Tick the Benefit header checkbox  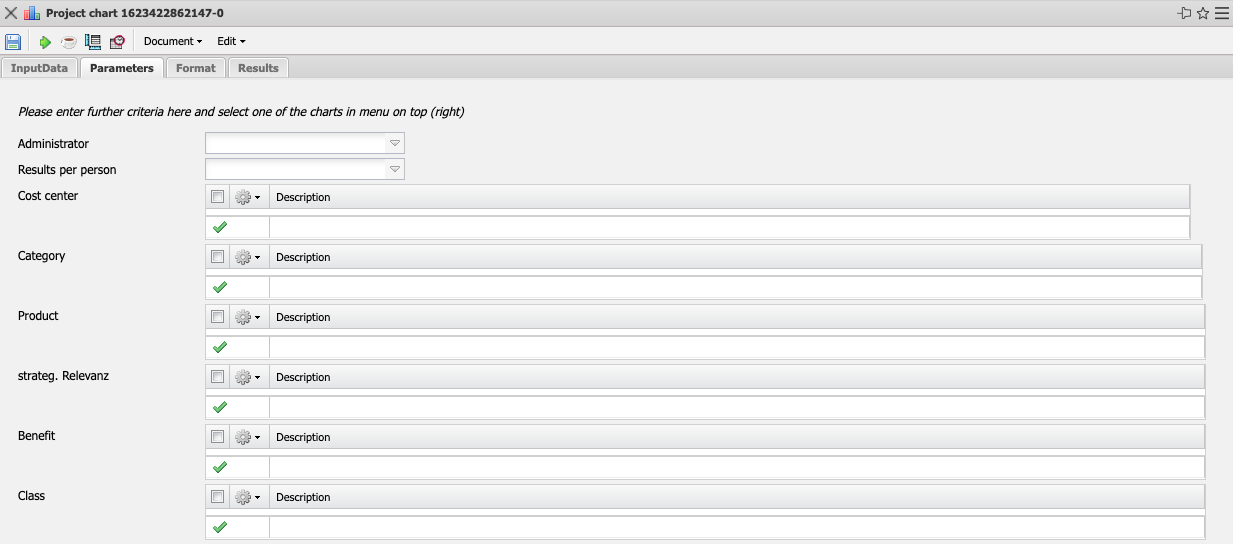coord(218,437)
